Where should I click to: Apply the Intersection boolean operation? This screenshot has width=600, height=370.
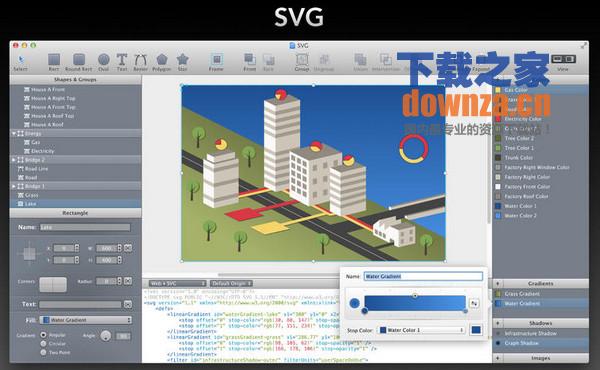coord(386,62)
